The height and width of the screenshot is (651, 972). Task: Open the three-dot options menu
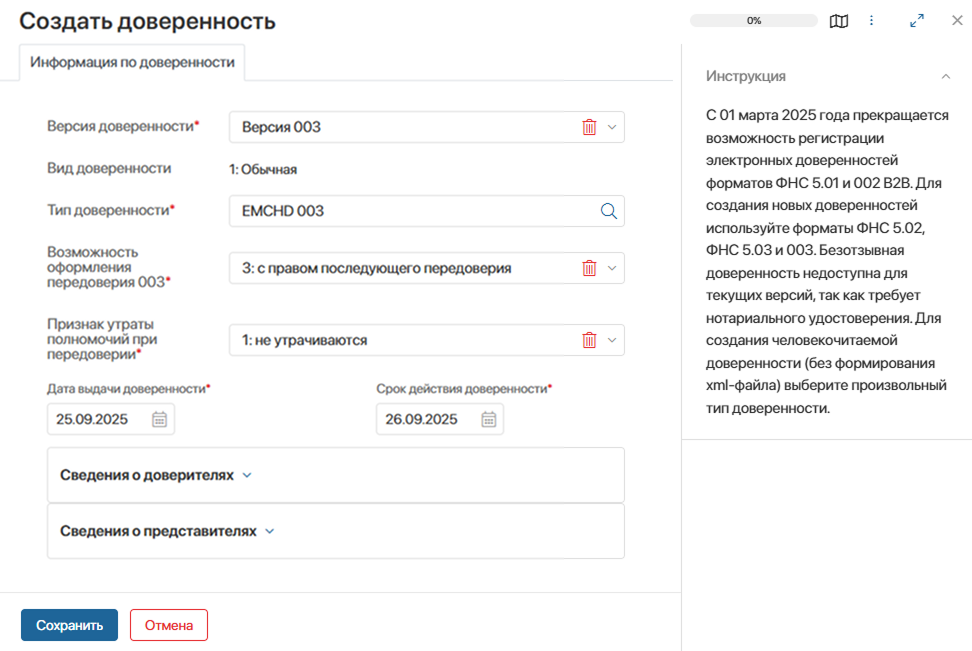(x=871, y=21)
